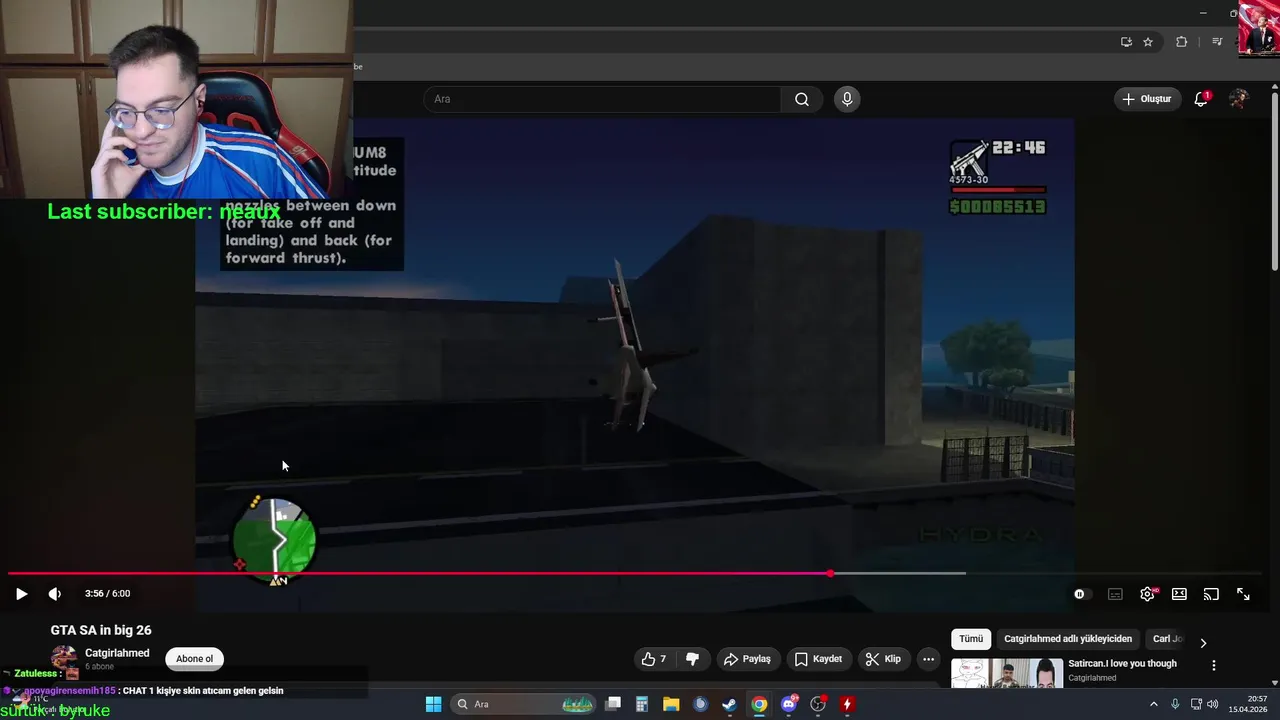Viewport: 1280px width, 720px height.
Task: Open Task View in the taskbar
Action: 613,704
